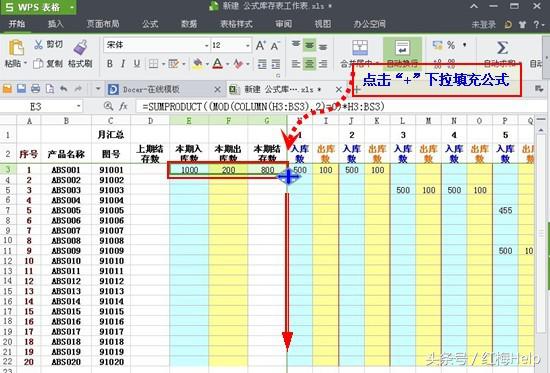This screenshot has height=373, width=550.
Task: Click the 未登录 login link
Action: coord(484,24)
